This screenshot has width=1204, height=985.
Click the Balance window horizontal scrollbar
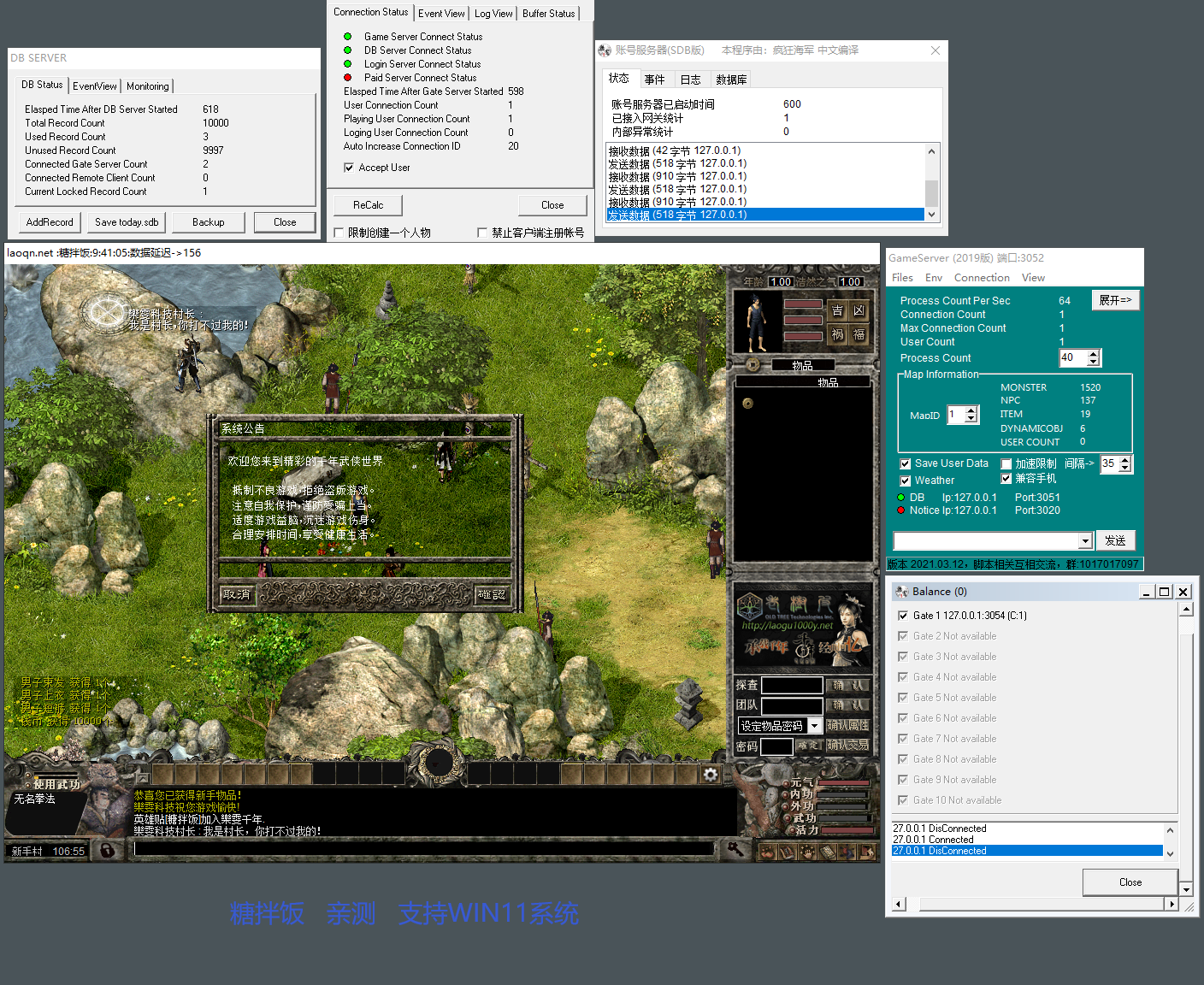[1036, 904]
